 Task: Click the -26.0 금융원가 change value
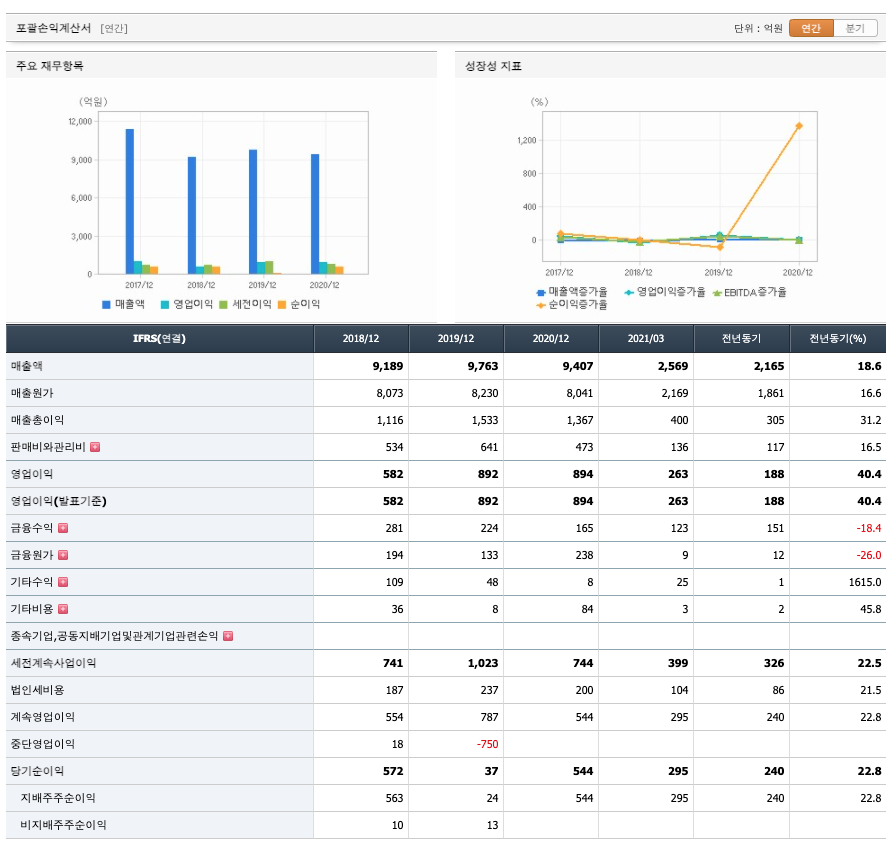point(869,555)
